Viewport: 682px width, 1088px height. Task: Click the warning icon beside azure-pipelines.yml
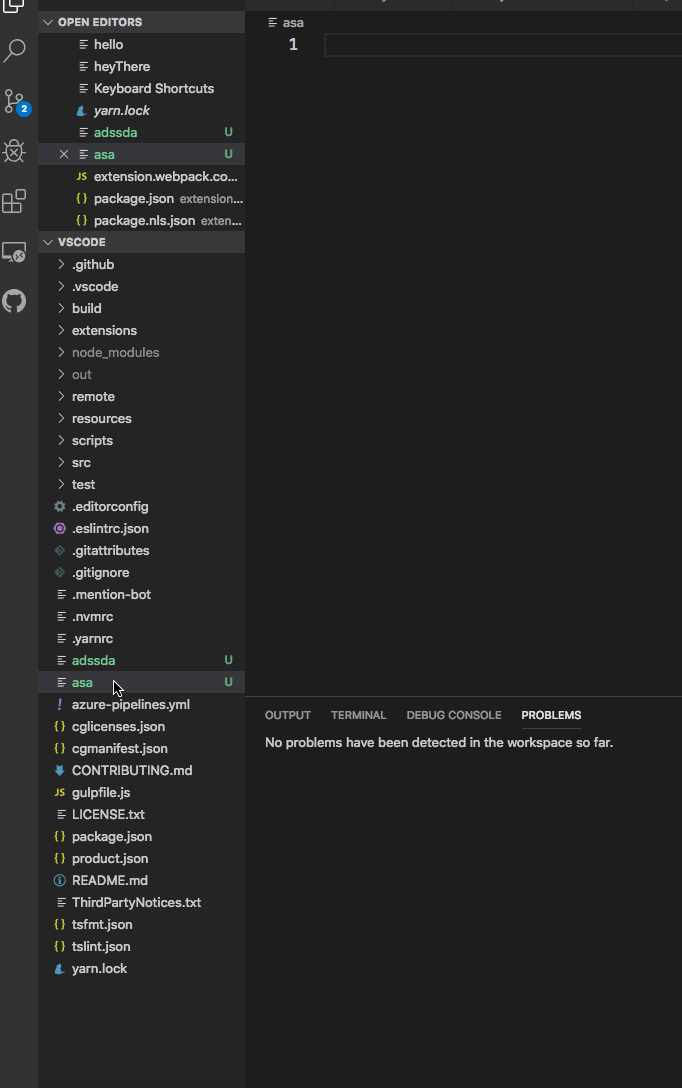59,704
